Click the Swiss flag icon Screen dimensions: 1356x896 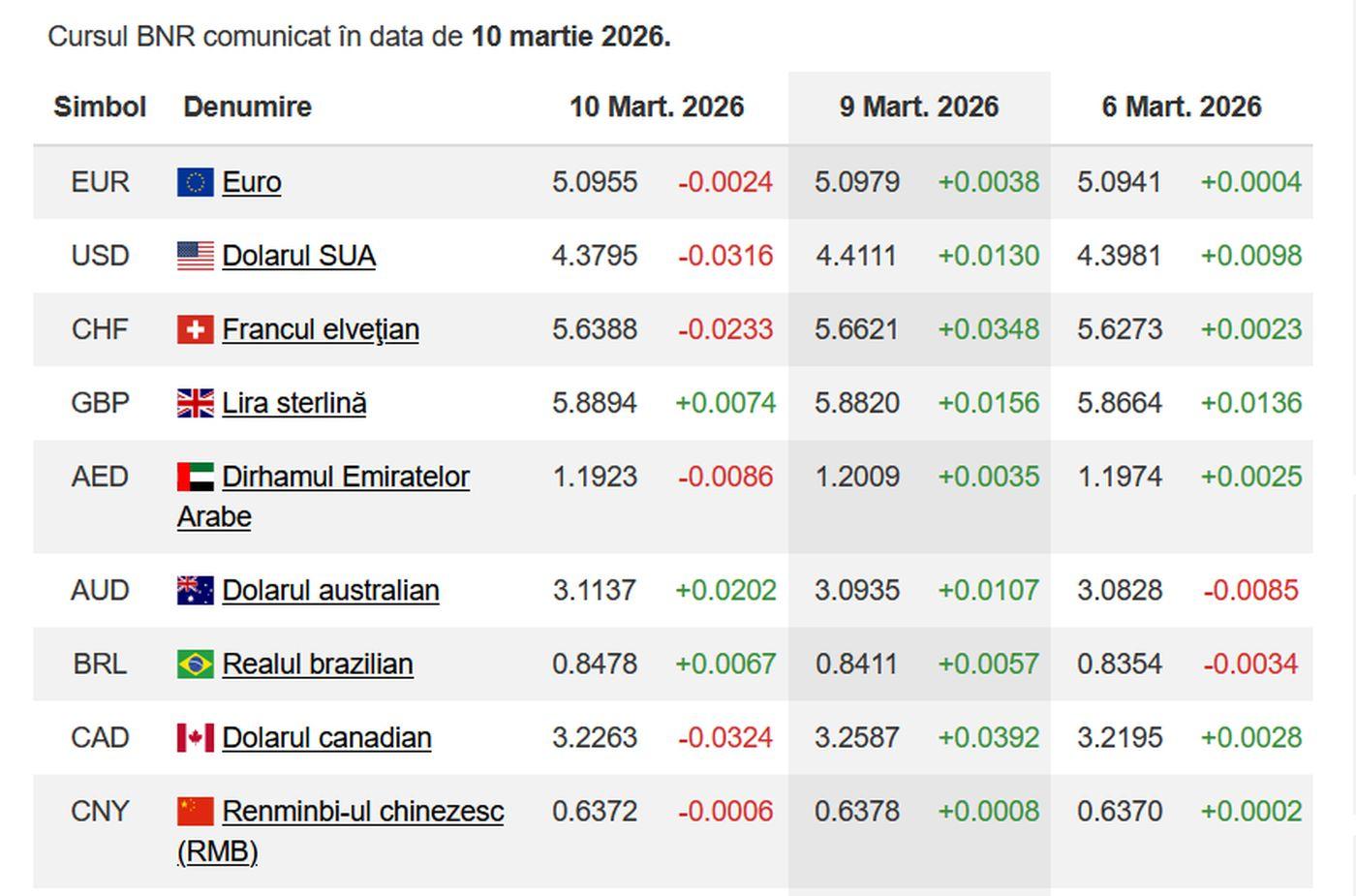195,329
